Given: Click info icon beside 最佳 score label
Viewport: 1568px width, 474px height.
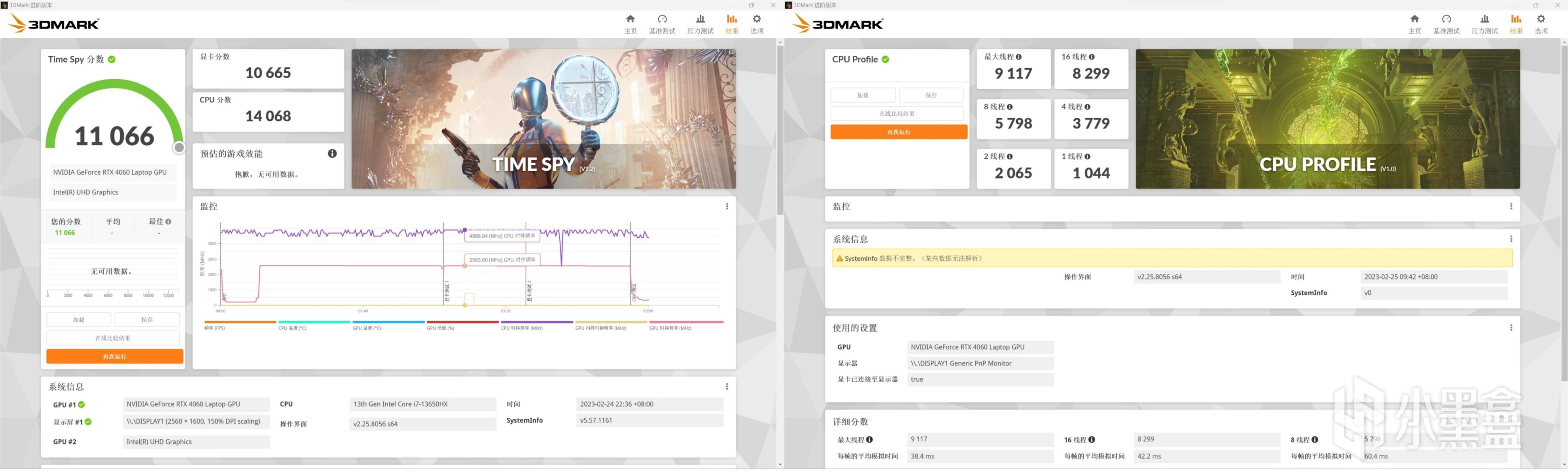Looking at the screenshot, I should pyautogui.click(x=169, y=222).
